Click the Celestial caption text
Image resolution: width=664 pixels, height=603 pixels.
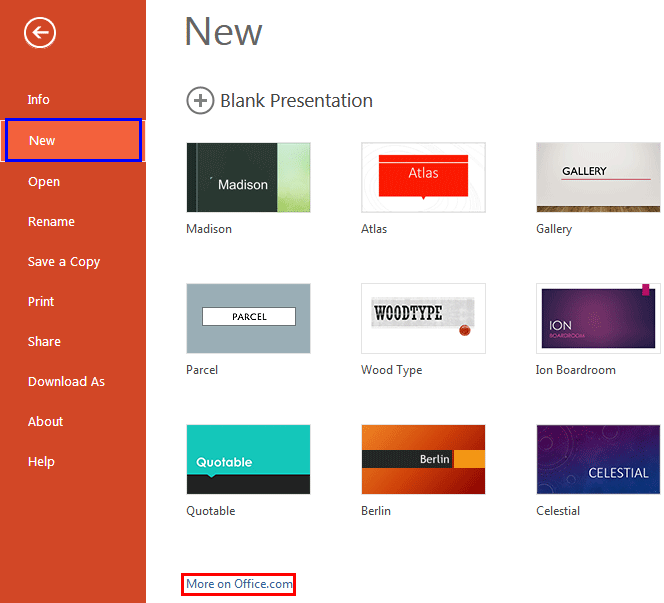click(558, 511)
